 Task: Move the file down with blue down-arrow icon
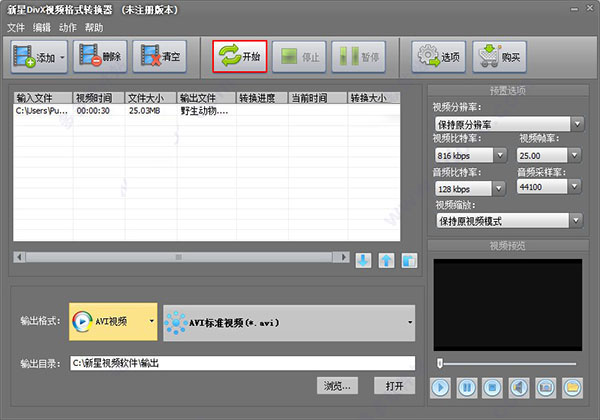click(363, 260)
